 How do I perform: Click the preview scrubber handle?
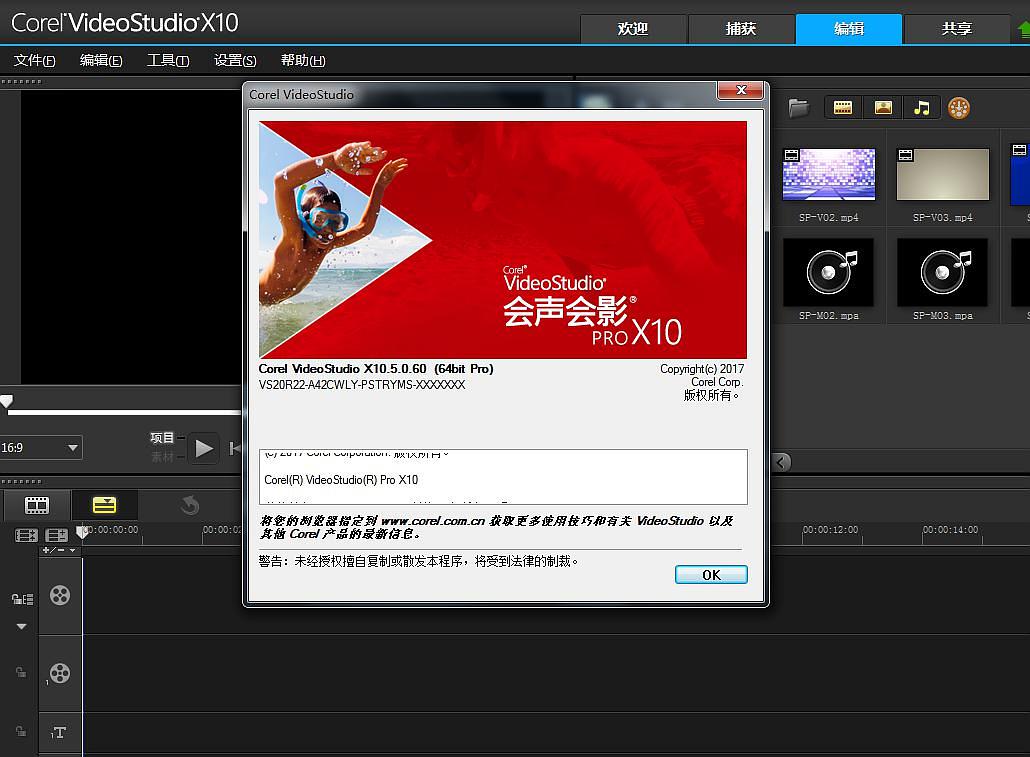coord(7,401)
